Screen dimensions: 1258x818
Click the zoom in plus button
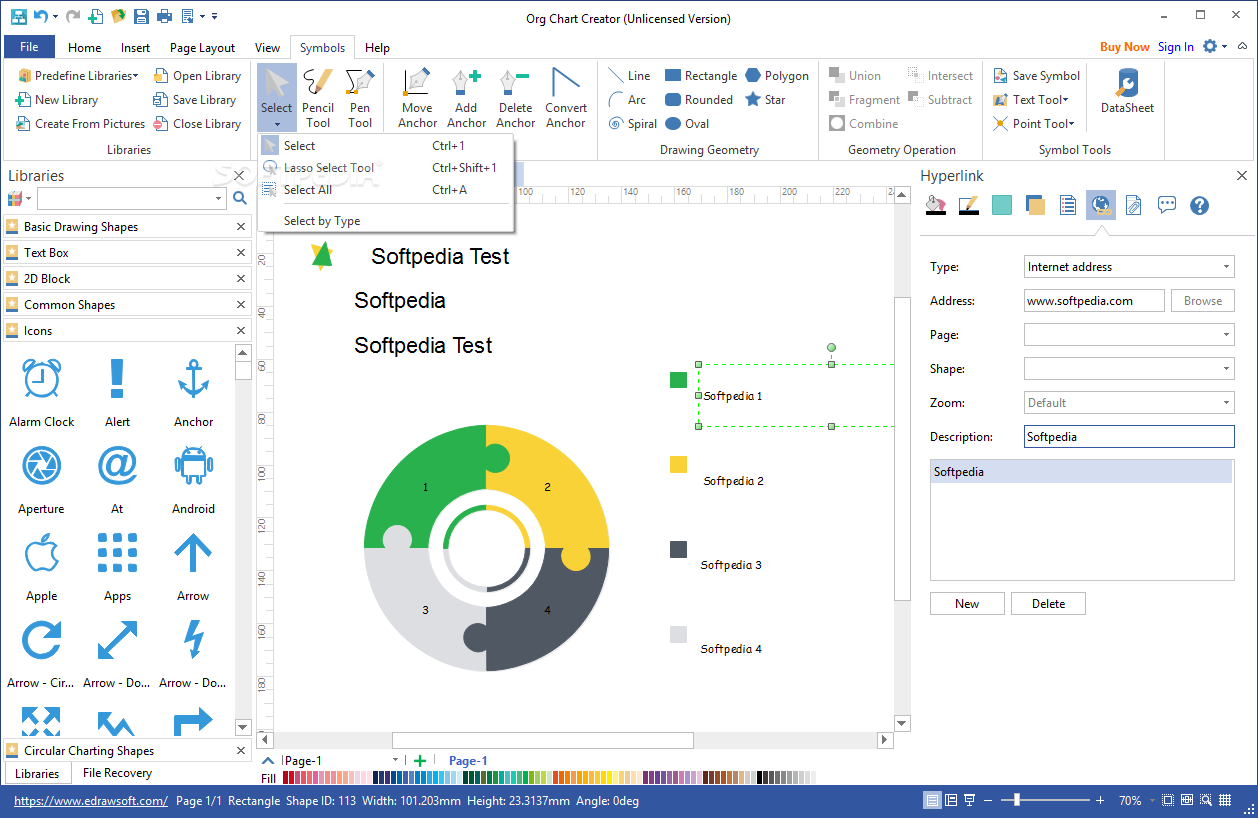pyautogui.click(x=1100, y=800)
